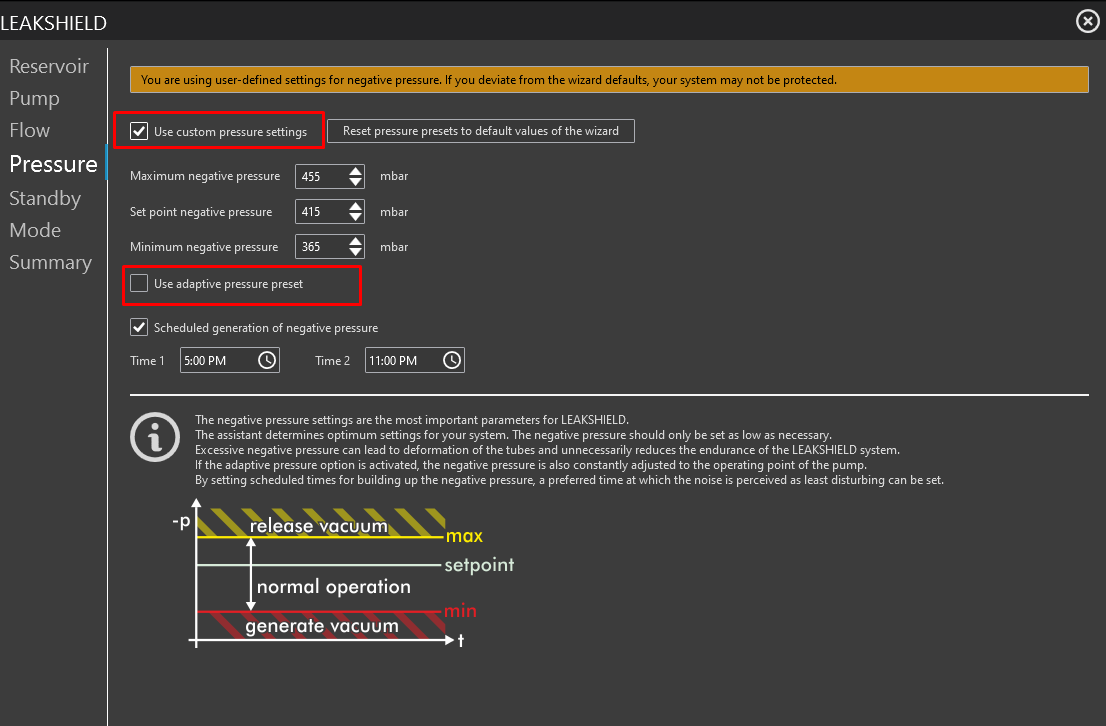Decrease Maximum negative pressure with down arrow
The width and height of the screenshot is (1106, 726).
(x=356, y=182)
